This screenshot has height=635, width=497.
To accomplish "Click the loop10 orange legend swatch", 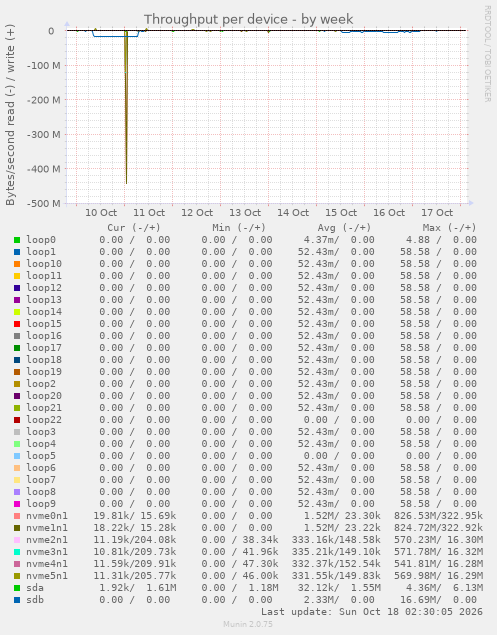I will tap(17, 264).
